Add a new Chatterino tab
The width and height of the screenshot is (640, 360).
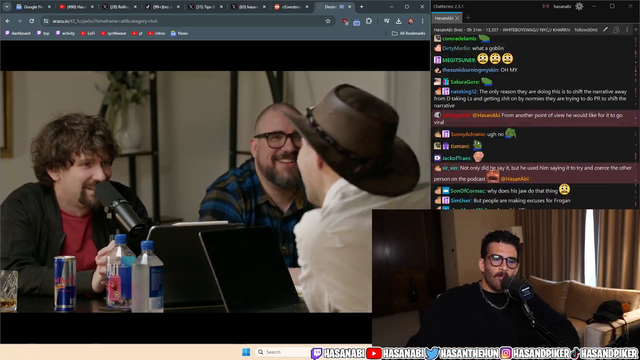(468, 18)
